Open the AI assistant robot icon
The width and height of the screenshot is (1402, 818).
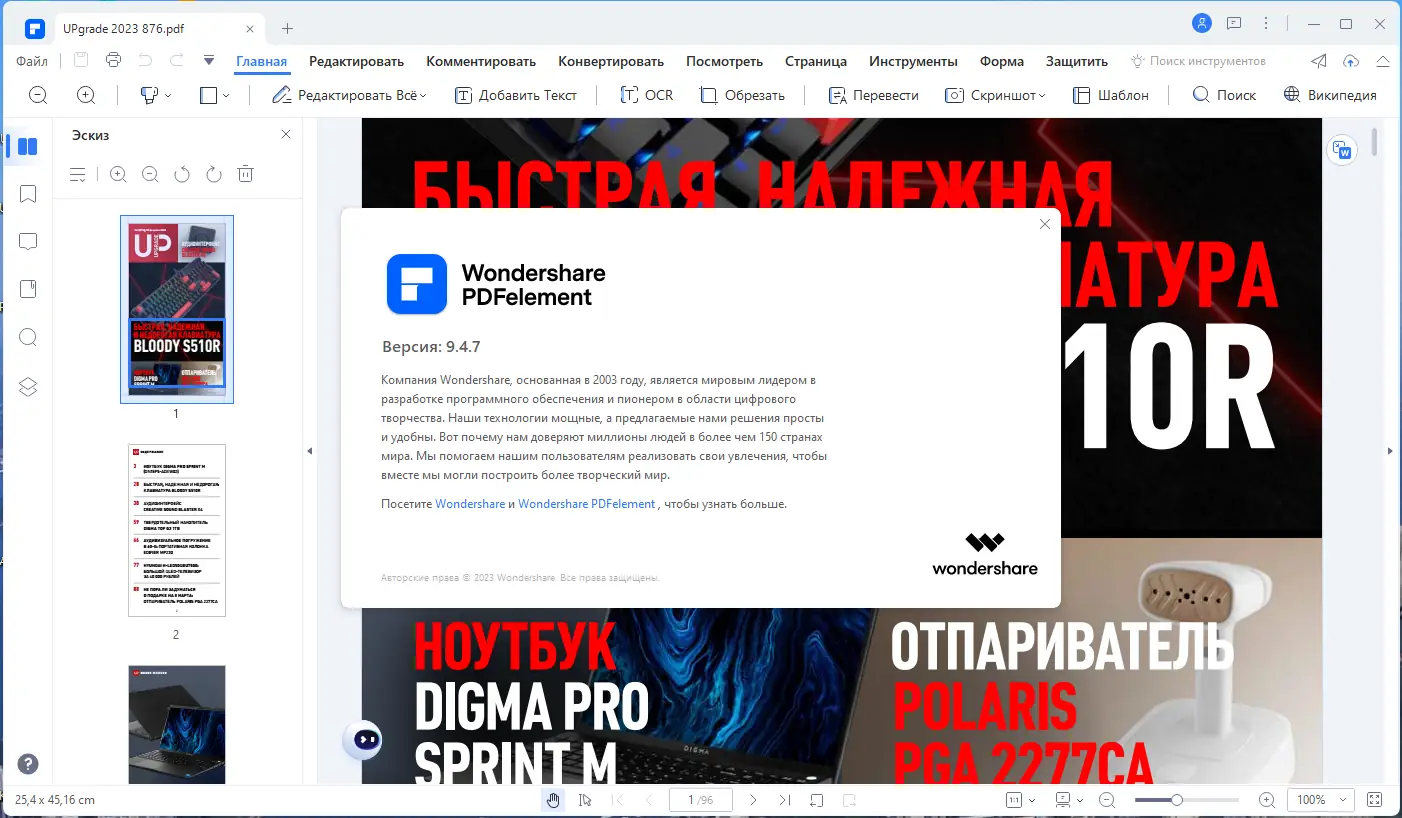click(362, 740)
